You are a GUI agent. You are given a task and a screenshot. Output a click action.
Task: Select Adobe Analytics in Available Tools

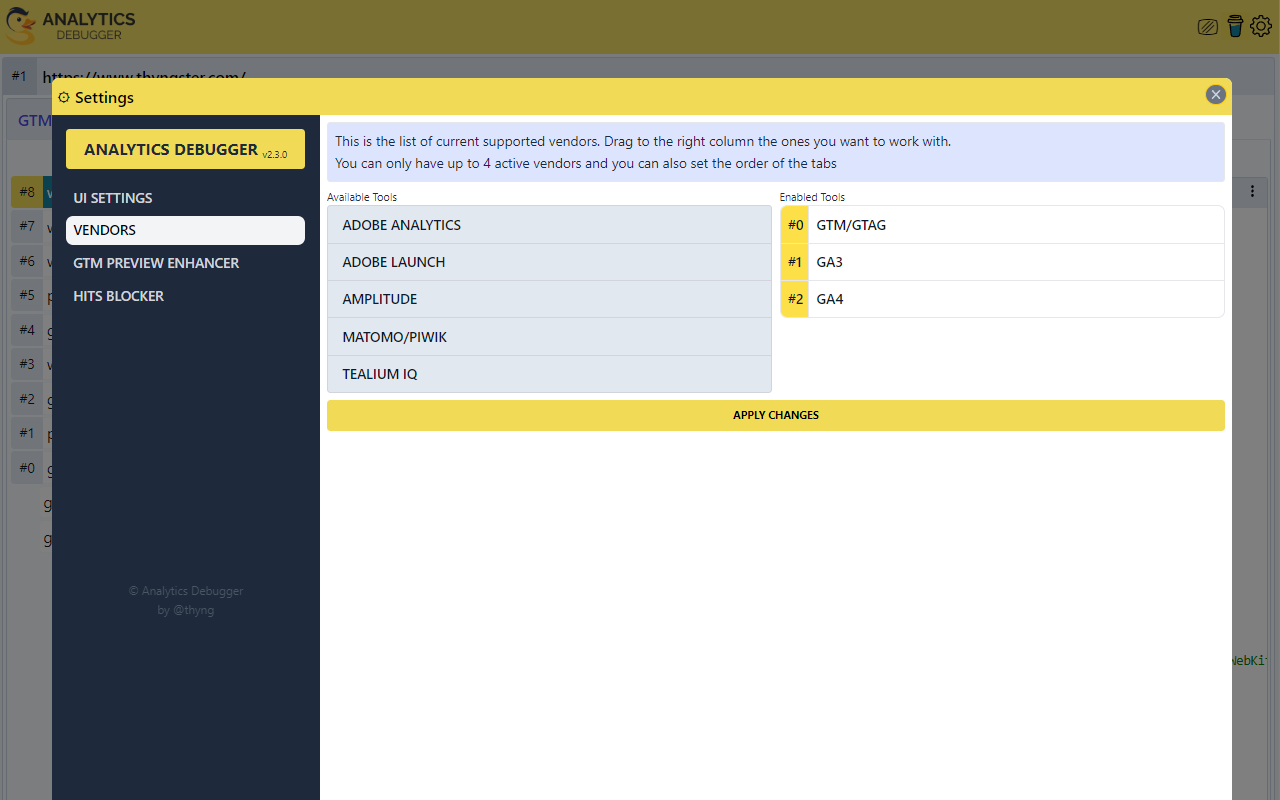click(x=549, y=225)
